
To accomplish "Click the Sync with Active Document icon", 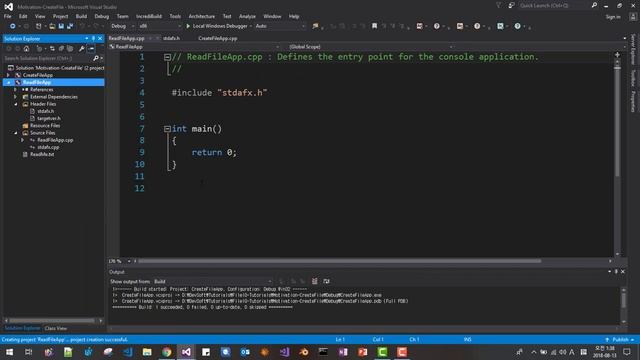I will (52, 49).
